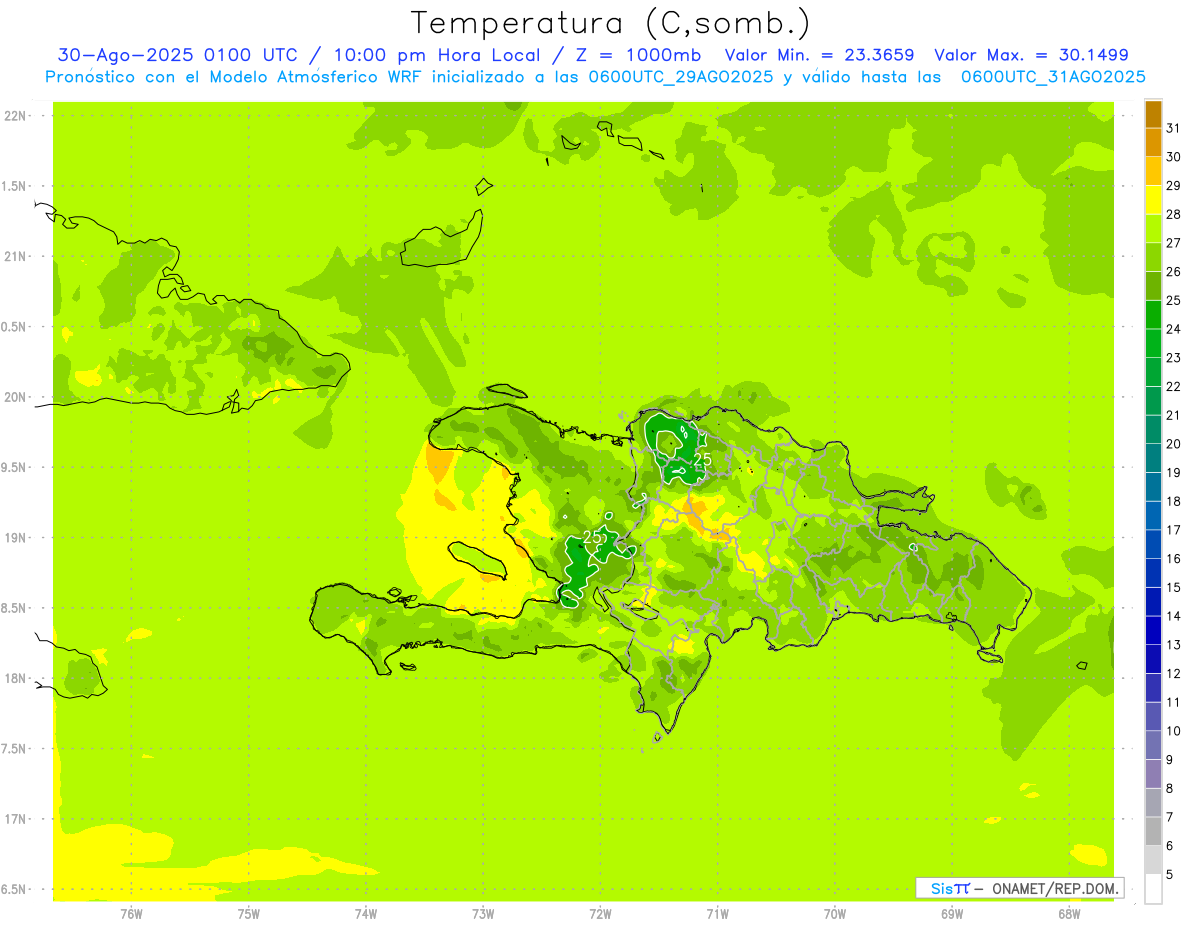Click the '18N' latitude label
The width and height of the screenshot is (1200, 927).
[16, 679]
